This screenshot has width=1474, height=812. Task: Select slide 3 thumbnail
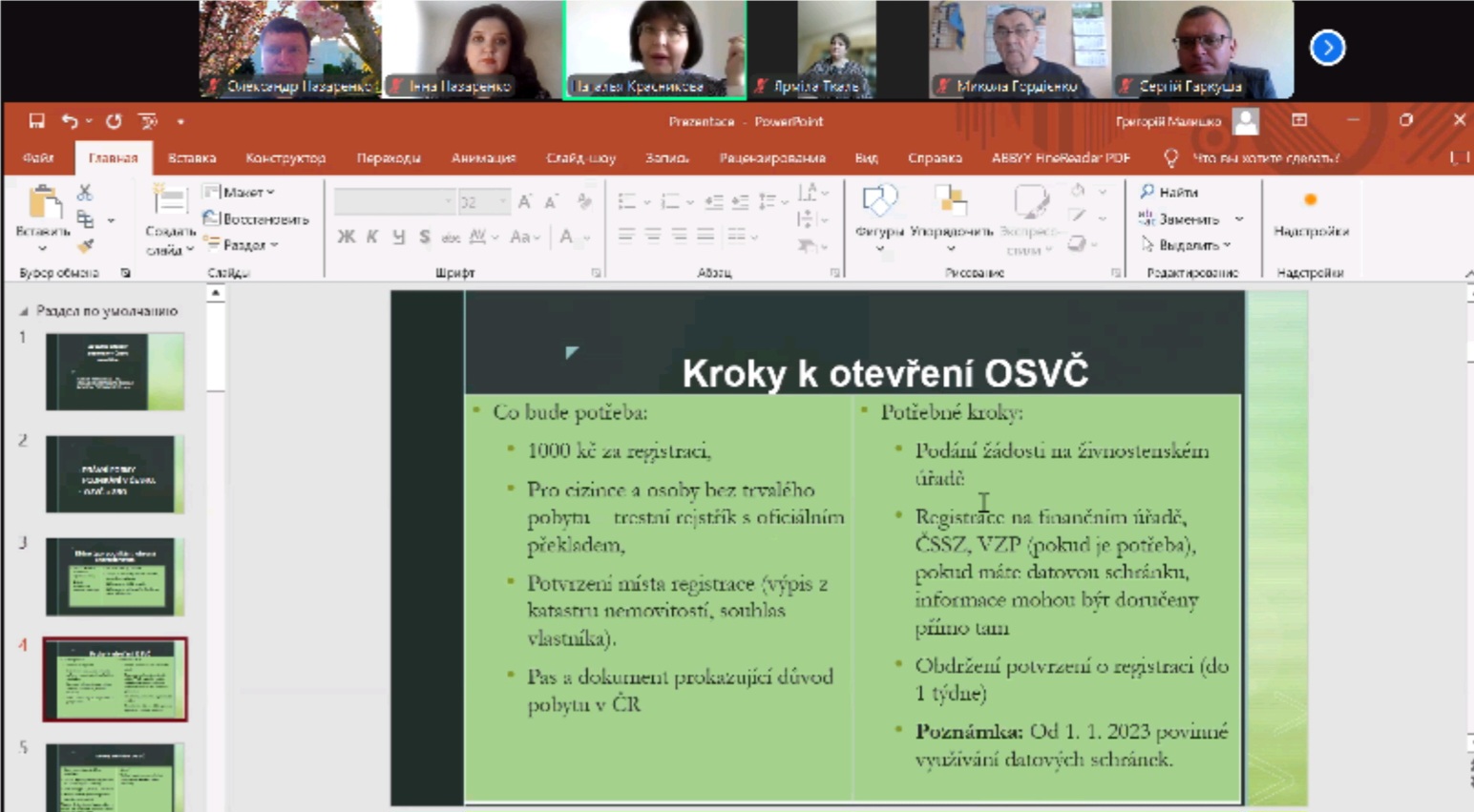pos(115,576)
